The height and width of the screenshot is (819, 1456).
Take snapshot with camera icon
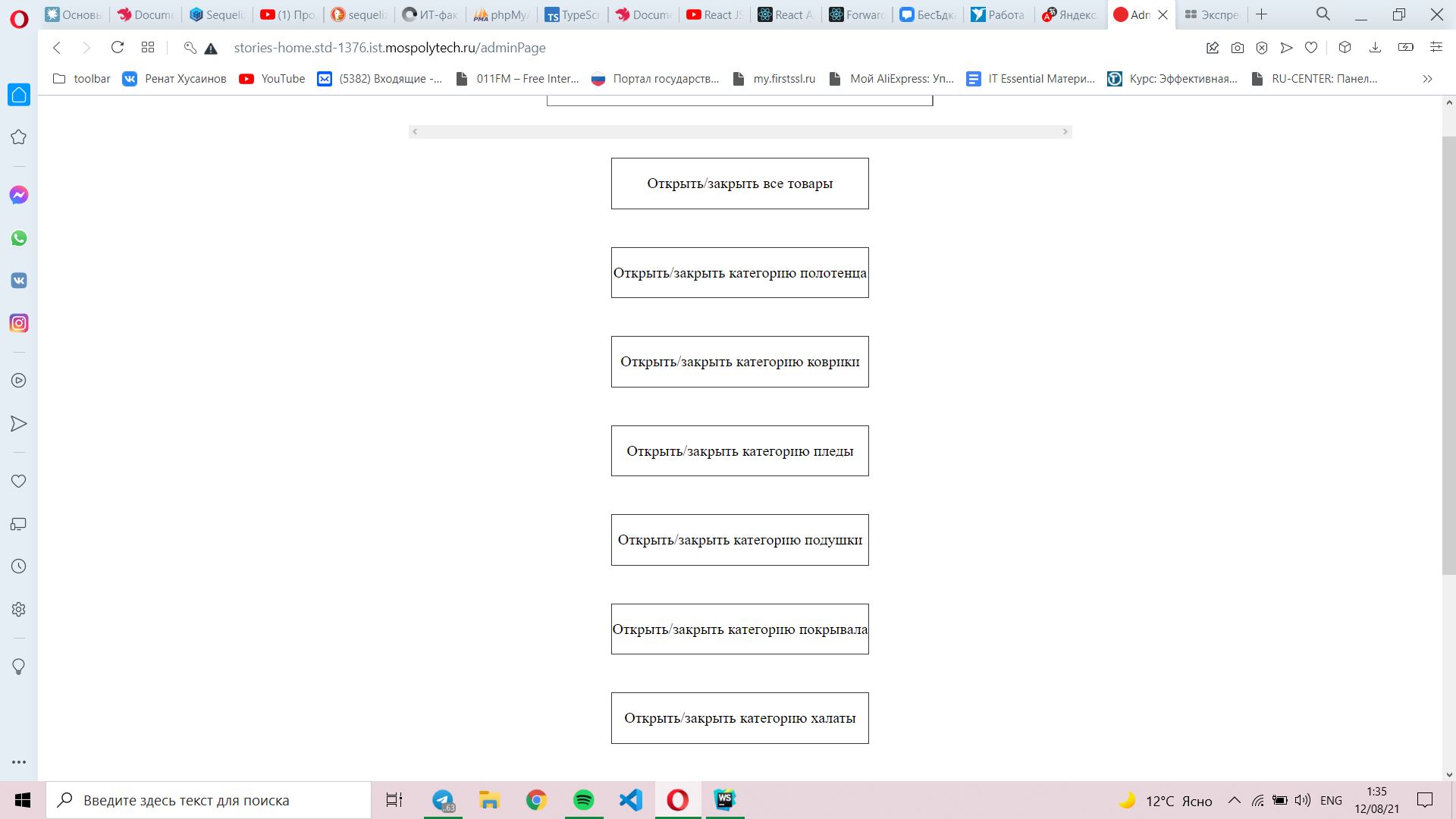[1238, 48]
